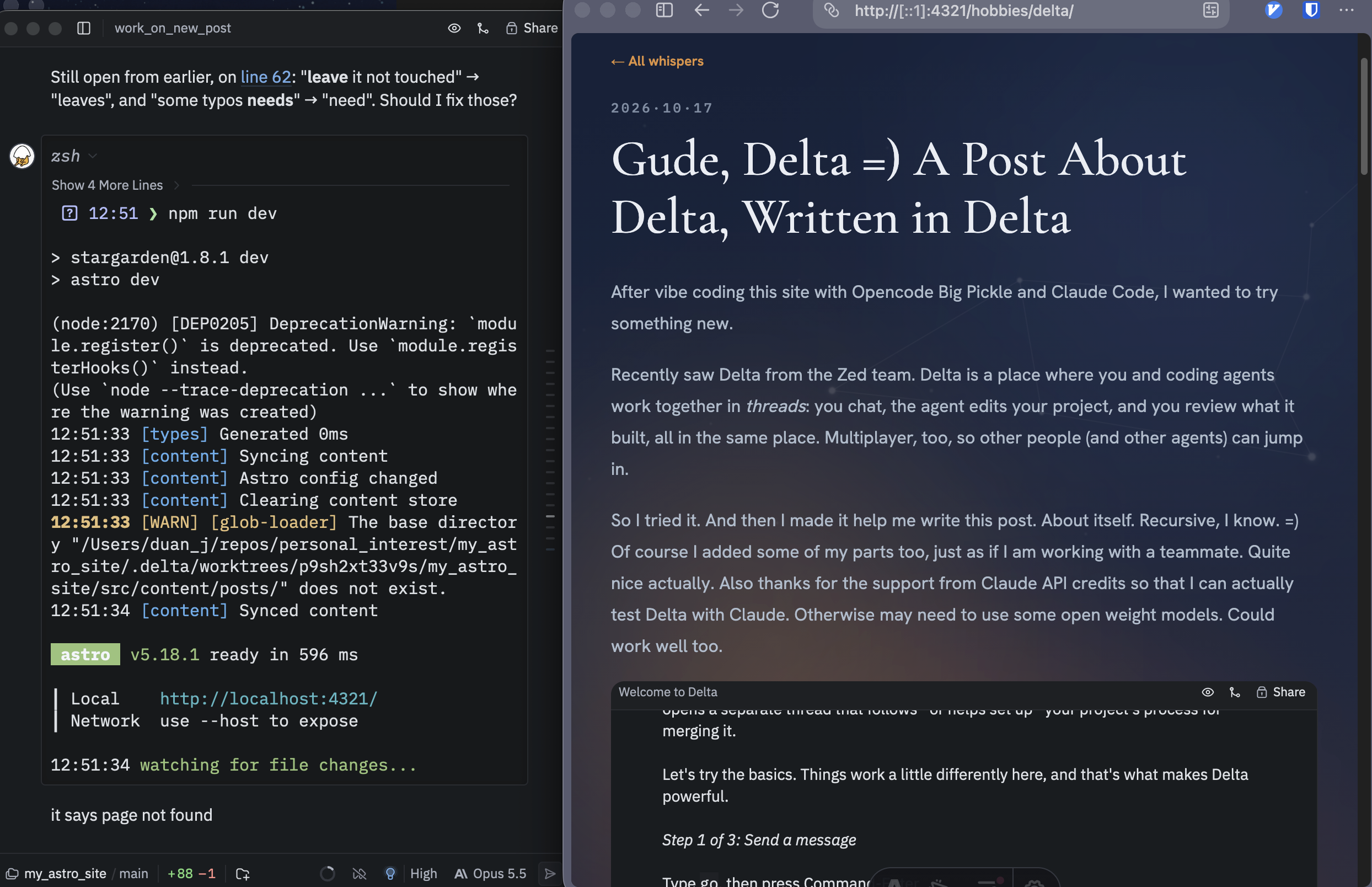Open the Opus 5.5 model selector
This screenshot has width=1372, height=887.
[490, 873]
